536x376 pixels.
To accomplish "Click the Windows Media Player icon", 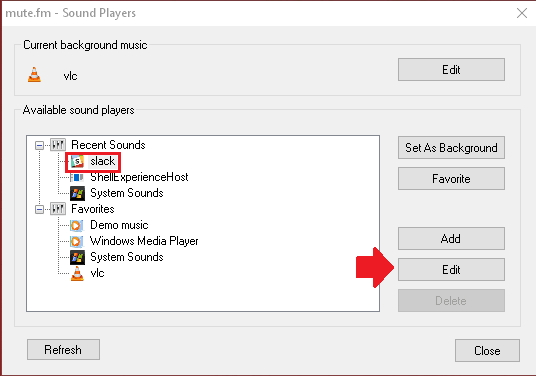I will (x=77, y=241).
